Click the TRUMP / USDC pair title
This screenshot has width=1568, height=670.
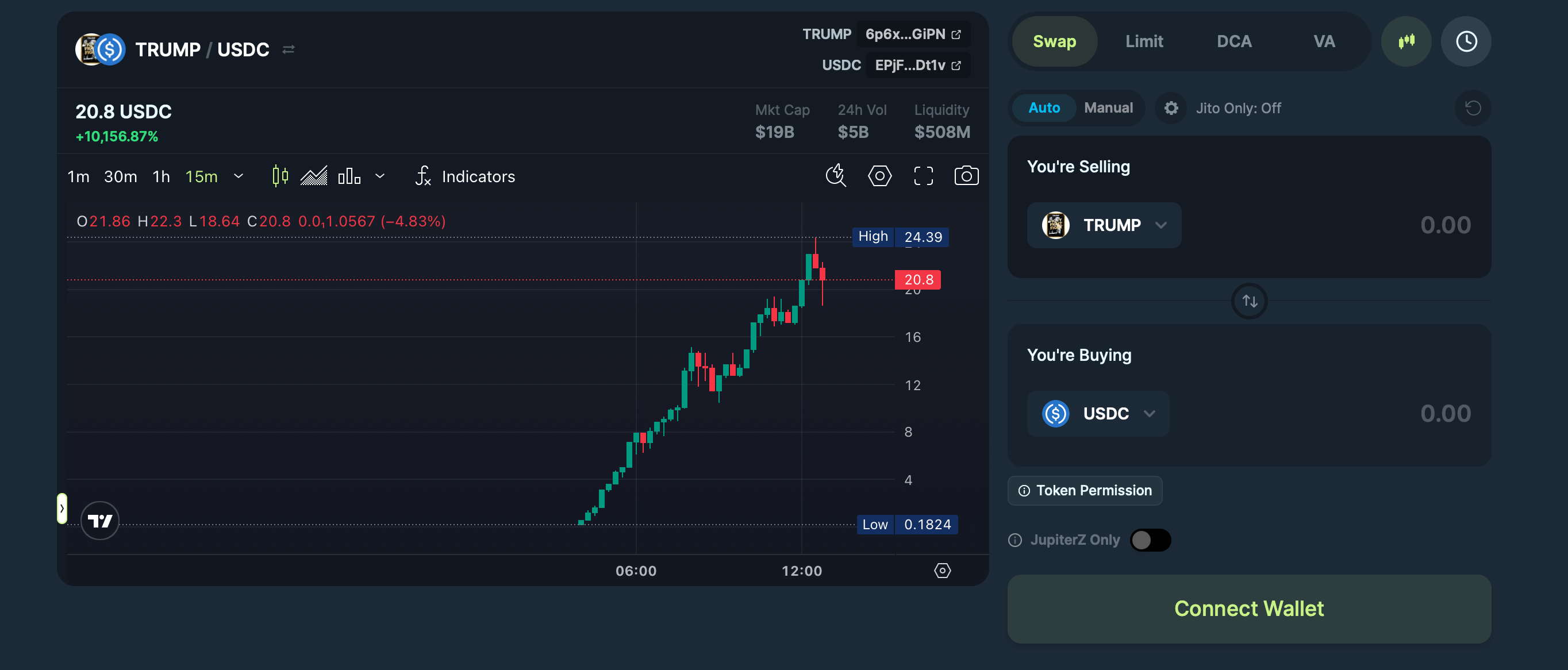tap(202, 49)
